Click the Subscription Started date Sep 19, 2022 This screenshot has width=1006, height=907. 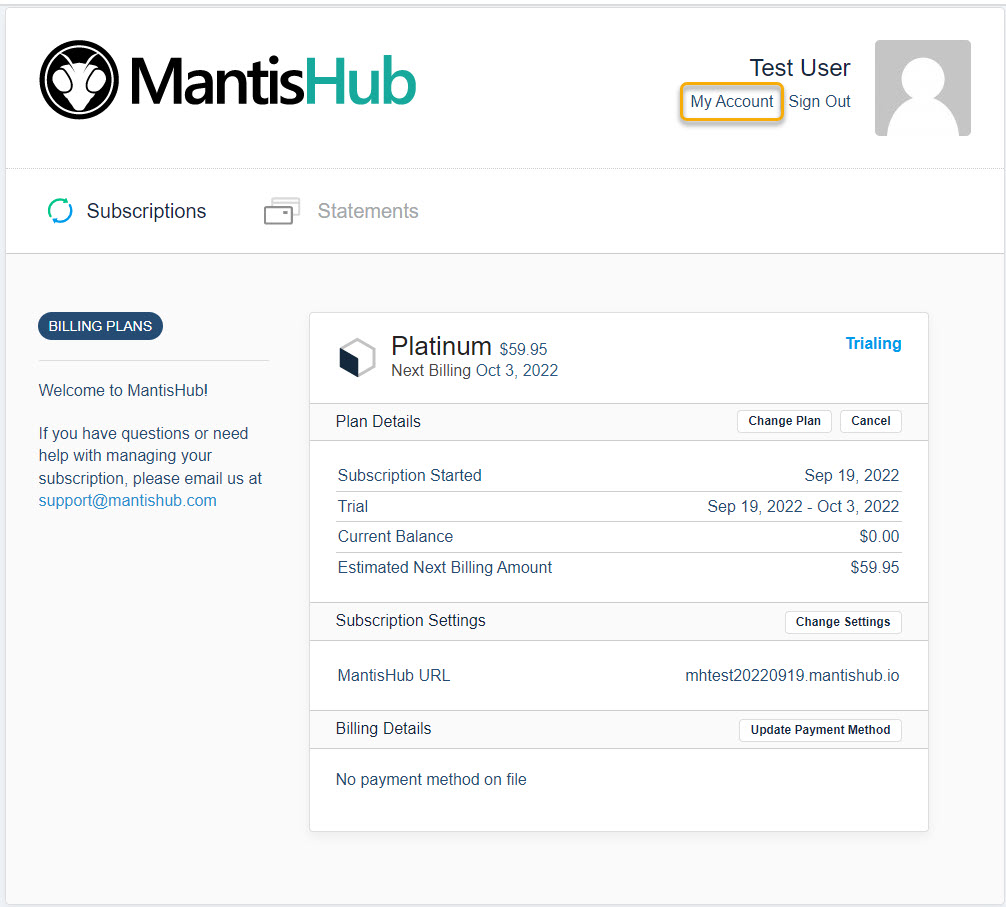point(851,475)
